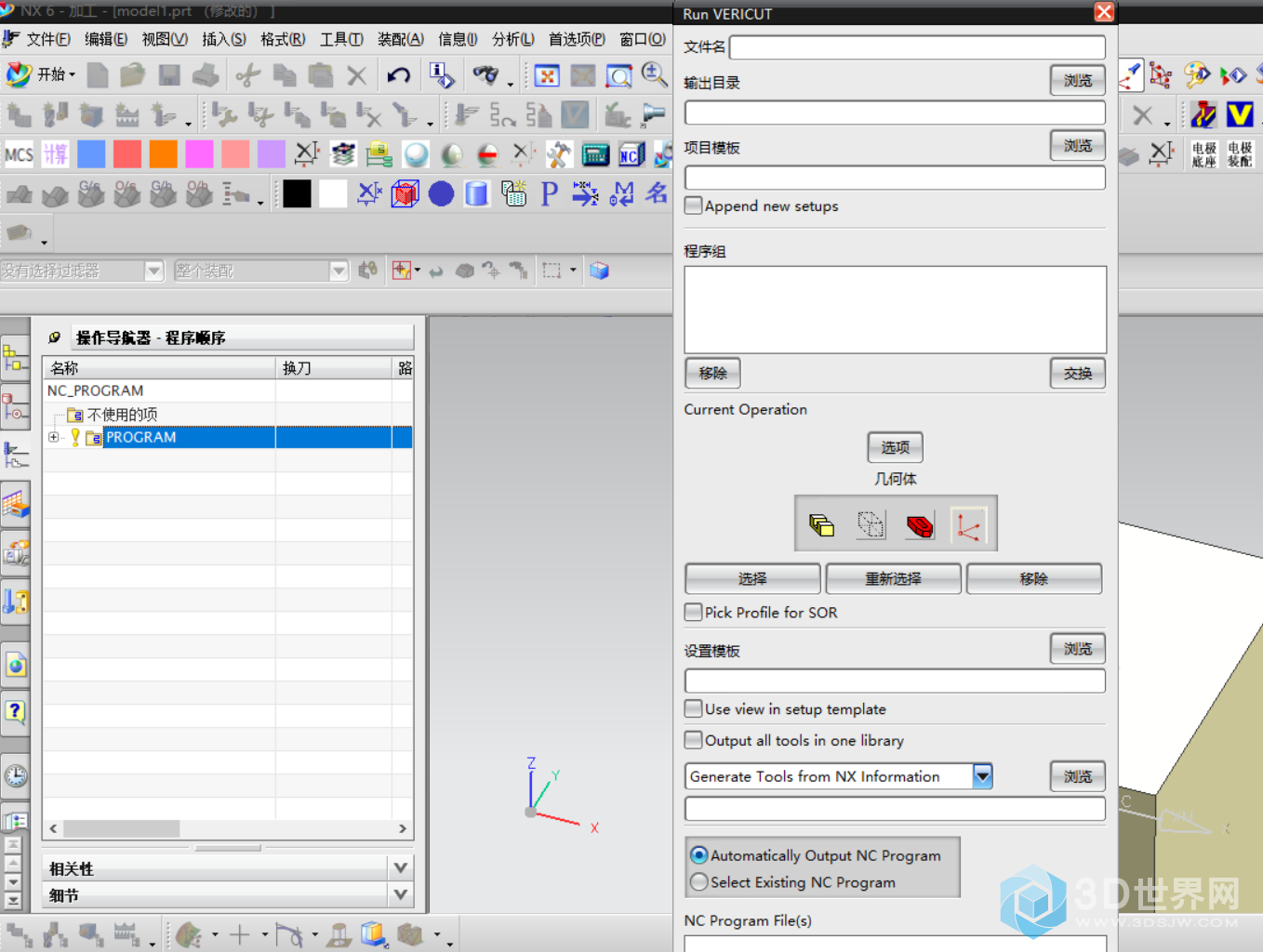
Task: Click the 文件名 input field
Action: pyautogui.click(x=917, y=46)
